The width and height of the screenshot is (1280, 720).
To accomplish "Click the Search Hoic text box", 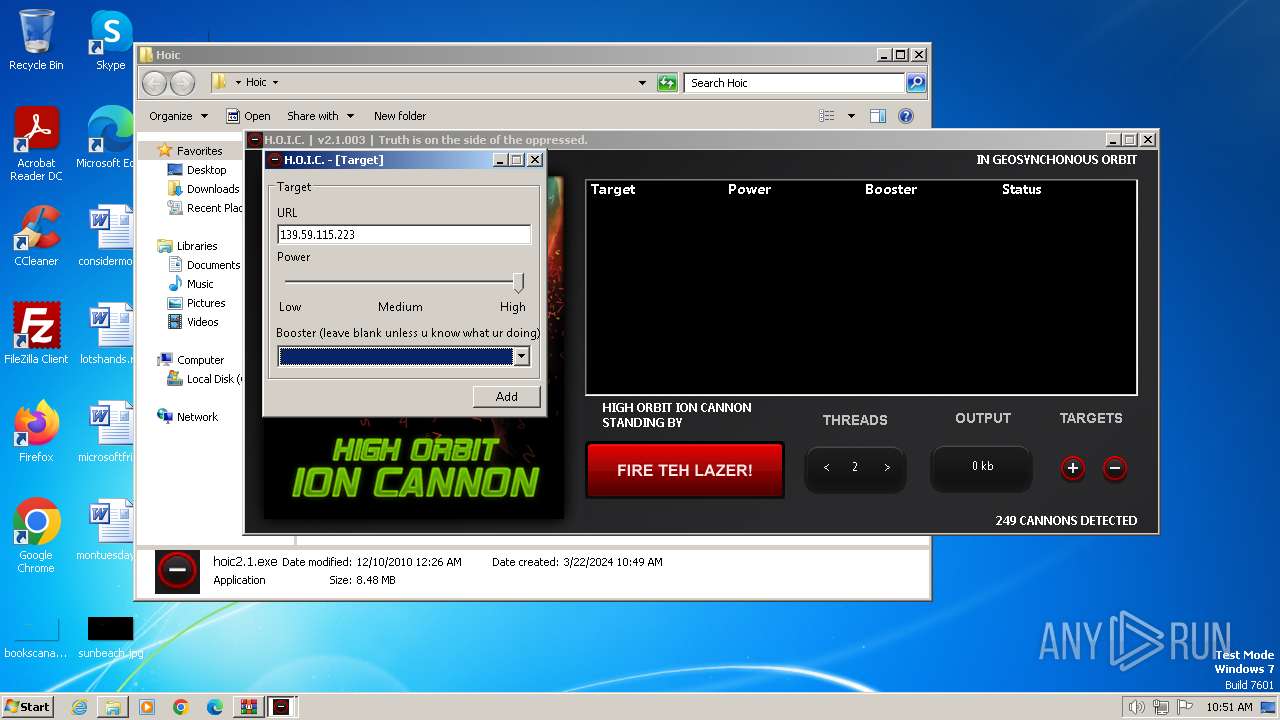I will click(794, 83).
